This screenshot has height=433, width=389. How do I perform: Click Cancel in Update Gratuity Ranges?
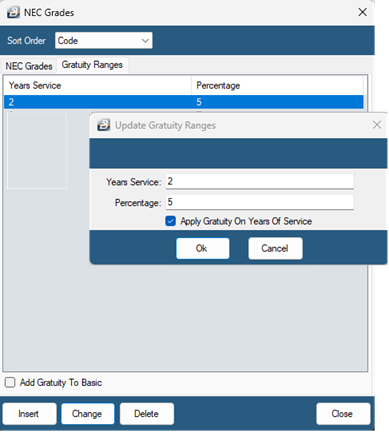275,248
